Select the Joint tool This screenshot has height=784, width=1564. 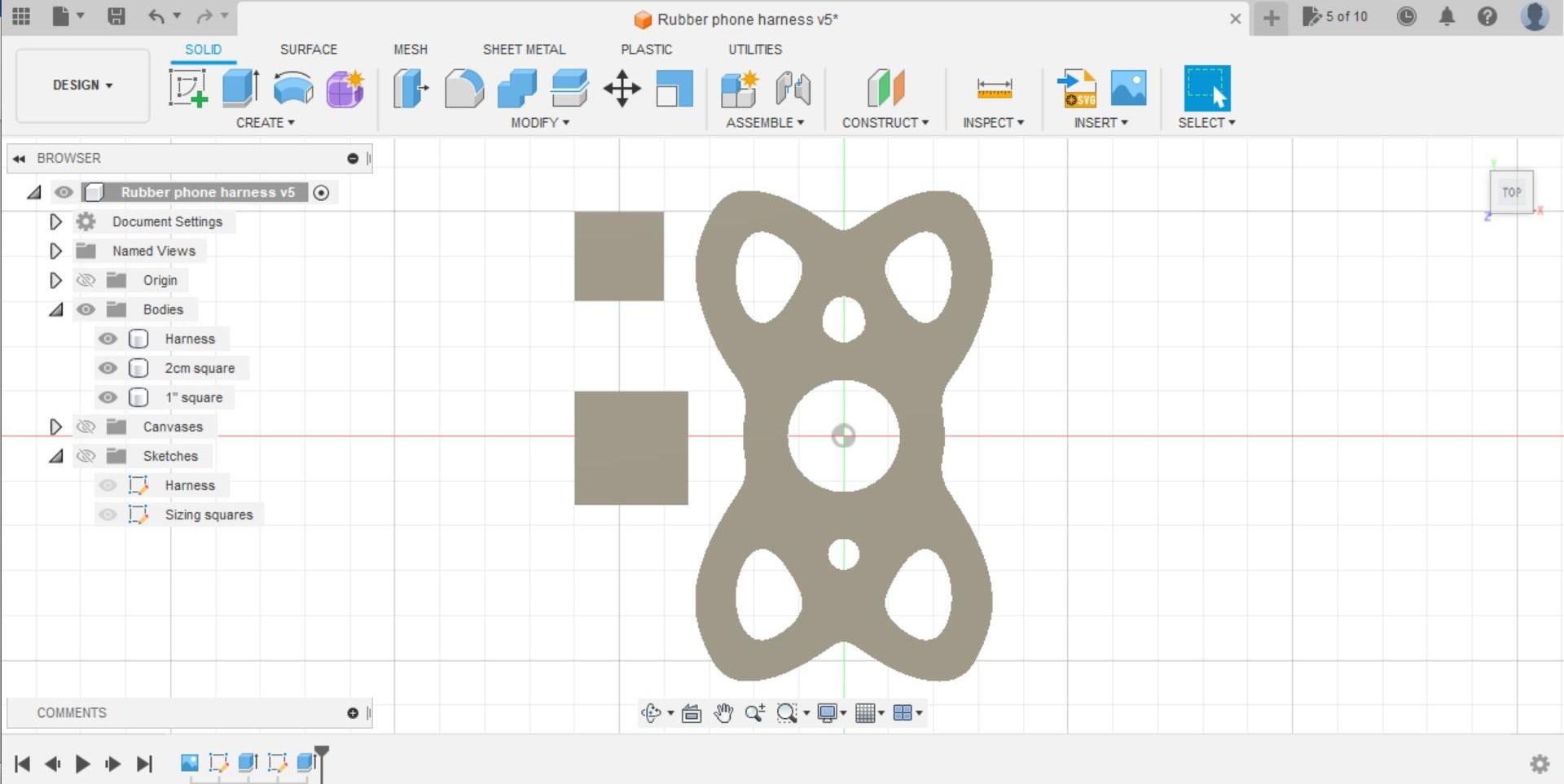click(x=793, y=88)
